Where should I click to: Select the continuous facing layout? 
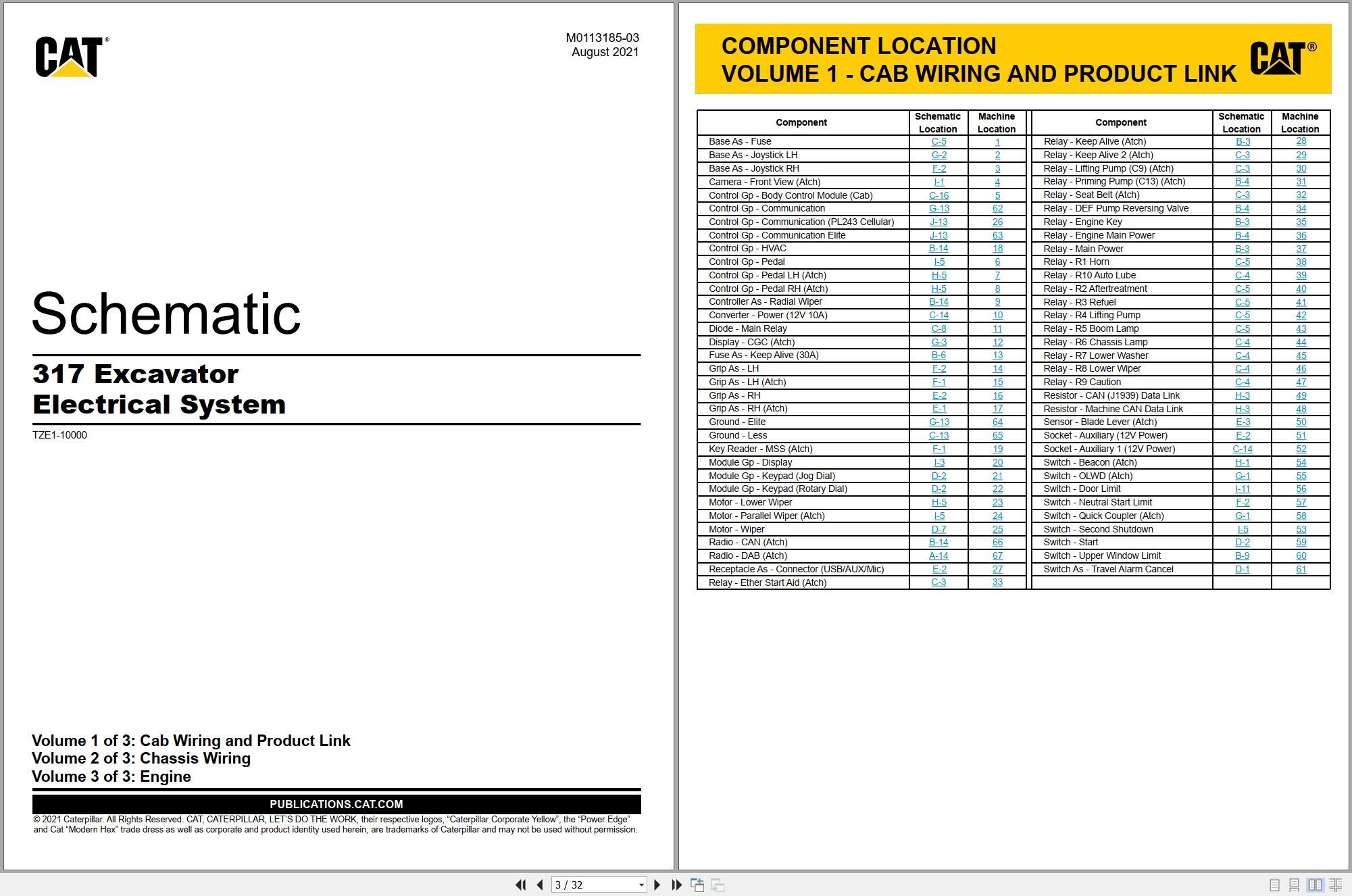pos(1336,885)
